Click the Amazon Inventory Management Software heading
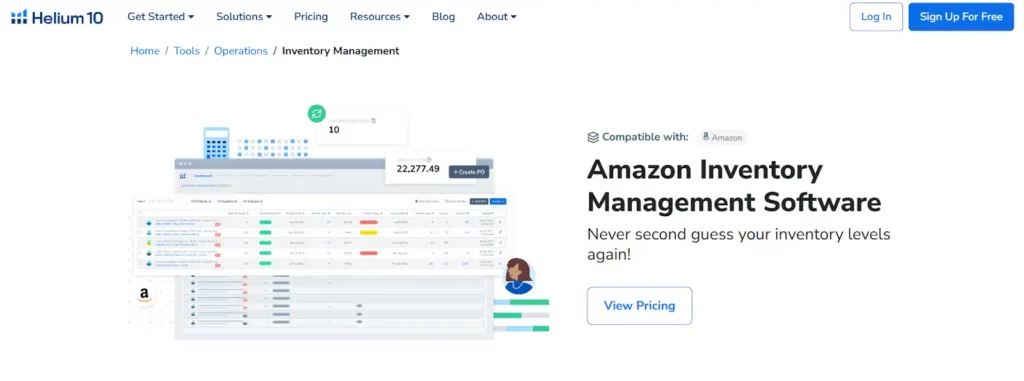Viewport: 1024px width, 381px height. 734,186
